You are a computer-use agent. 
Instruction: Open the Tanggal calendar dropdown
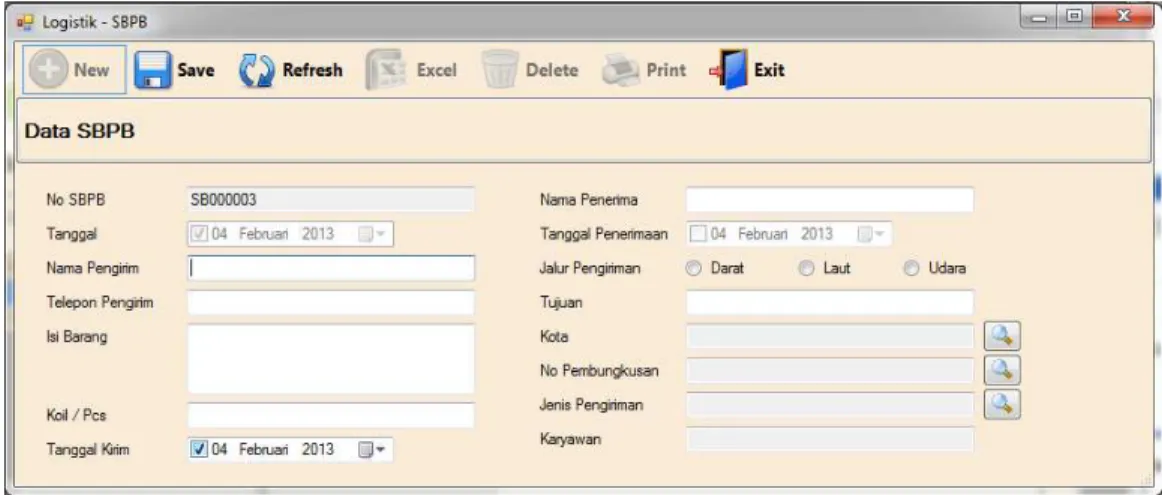[x=371, y=234]
